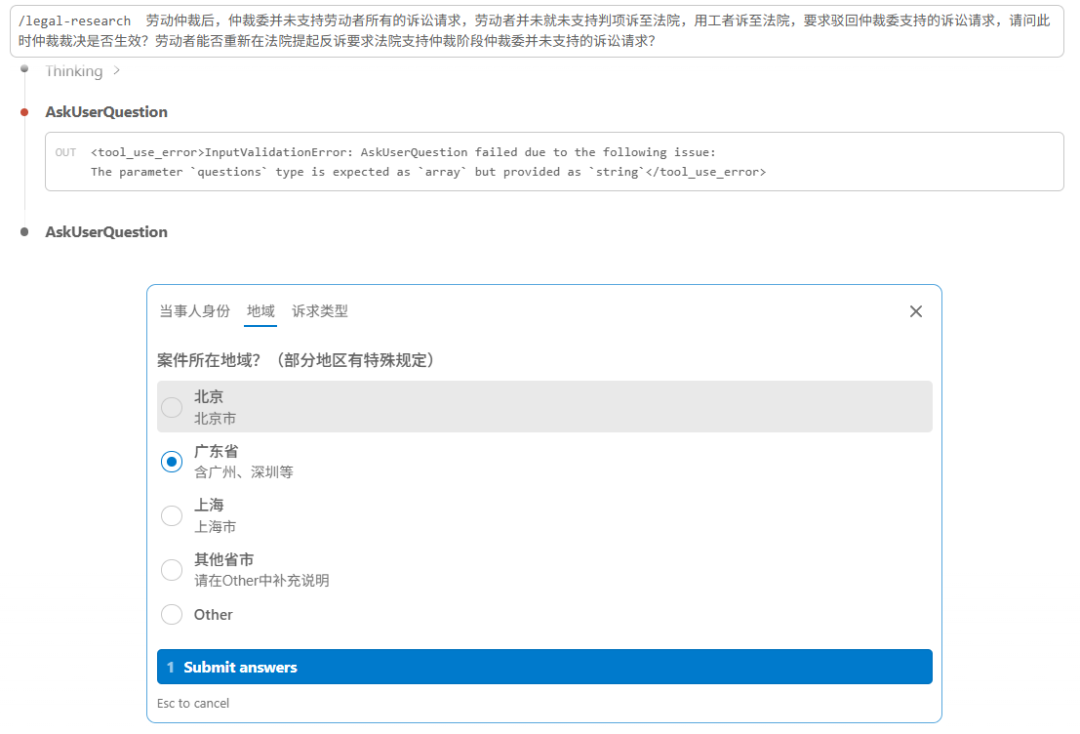Screen dimensions: 1080x734
Task: Select the 广东省 radio button
Action: (x=172, y=461)
